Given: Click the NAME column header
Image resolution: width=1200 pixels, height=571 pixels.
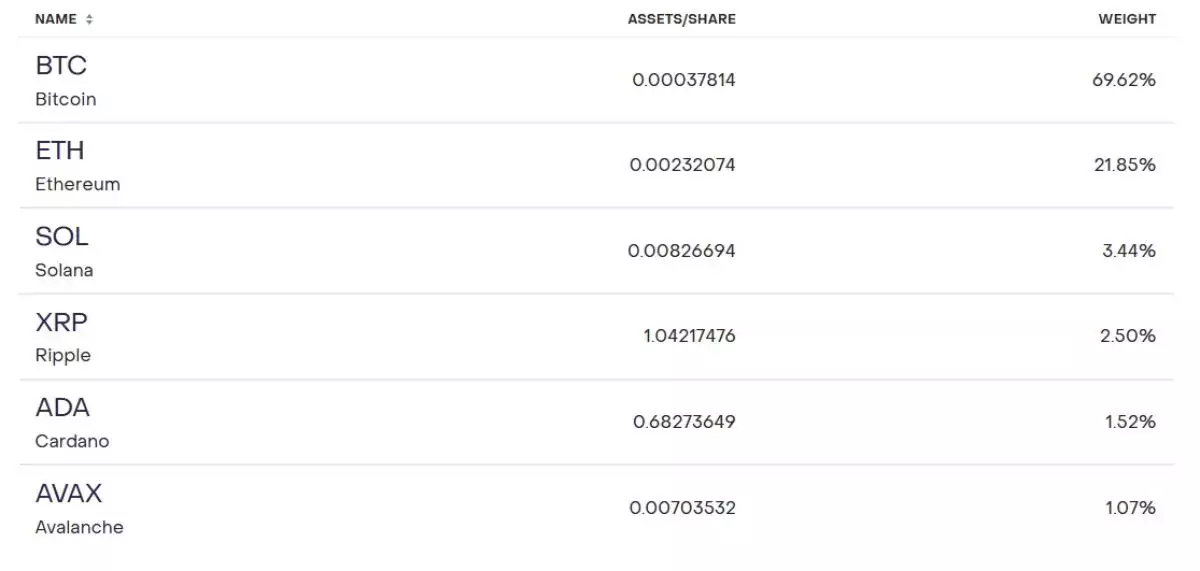Looking at the screenshot, I should pos(56,19).
